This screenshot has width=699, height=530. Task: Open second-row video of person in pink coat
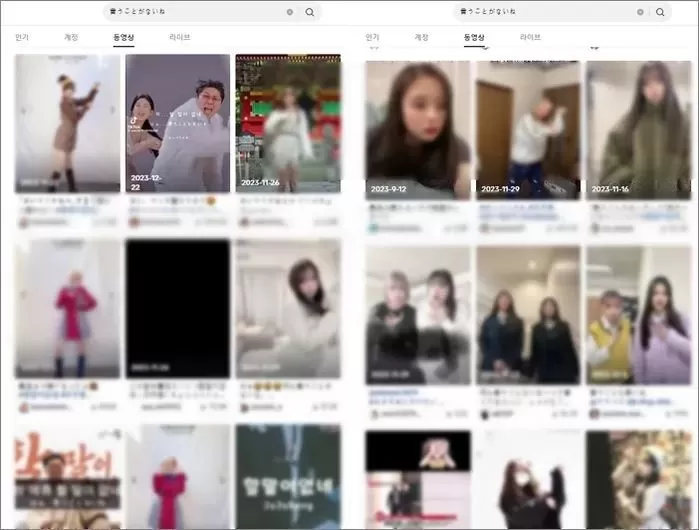[x=67, y=308]
